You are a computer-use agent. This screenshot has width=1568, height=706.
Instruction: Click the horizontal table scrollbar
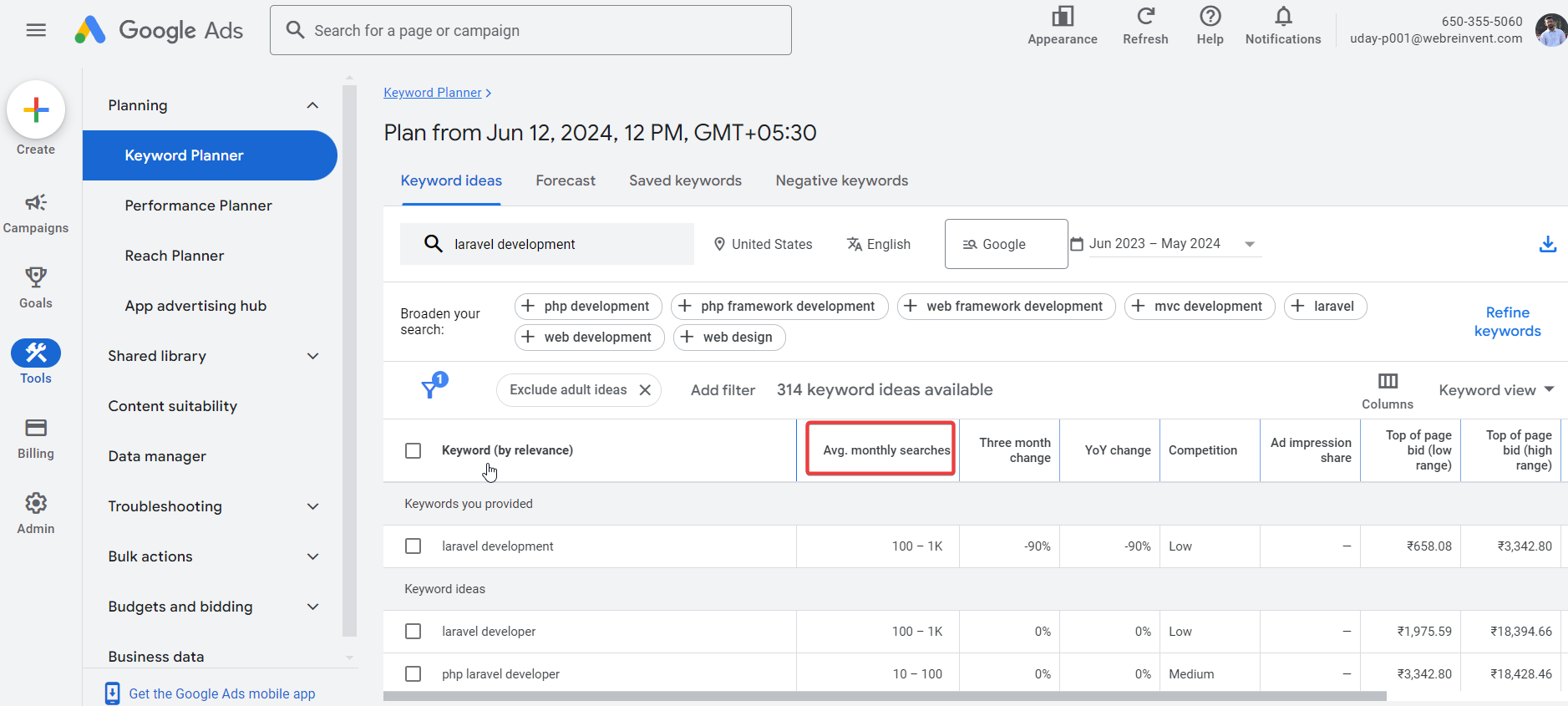885,696
